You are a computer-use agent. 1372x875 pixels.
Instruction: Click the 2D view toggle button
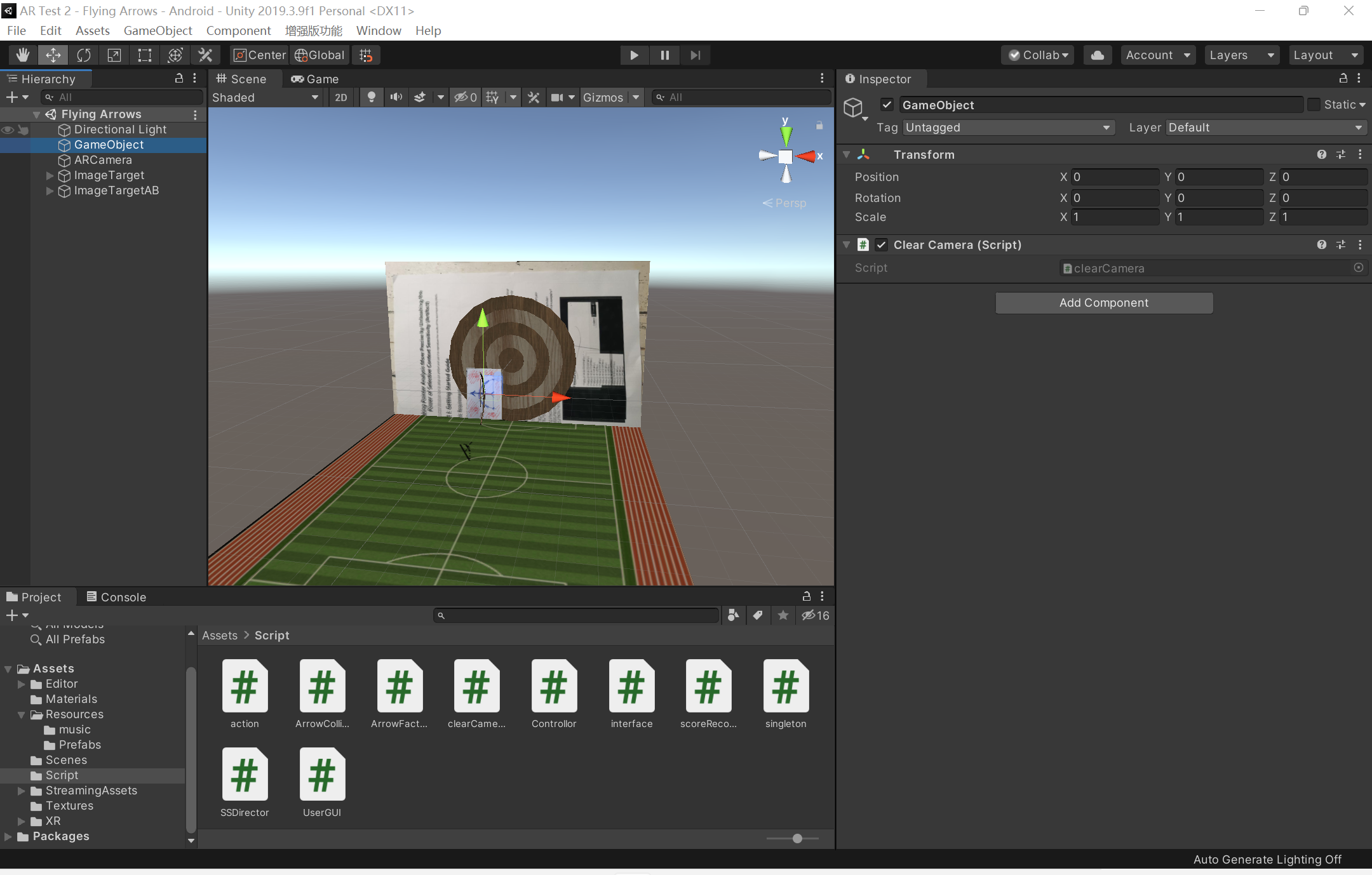pyautogui.click(x=340, y=96)
